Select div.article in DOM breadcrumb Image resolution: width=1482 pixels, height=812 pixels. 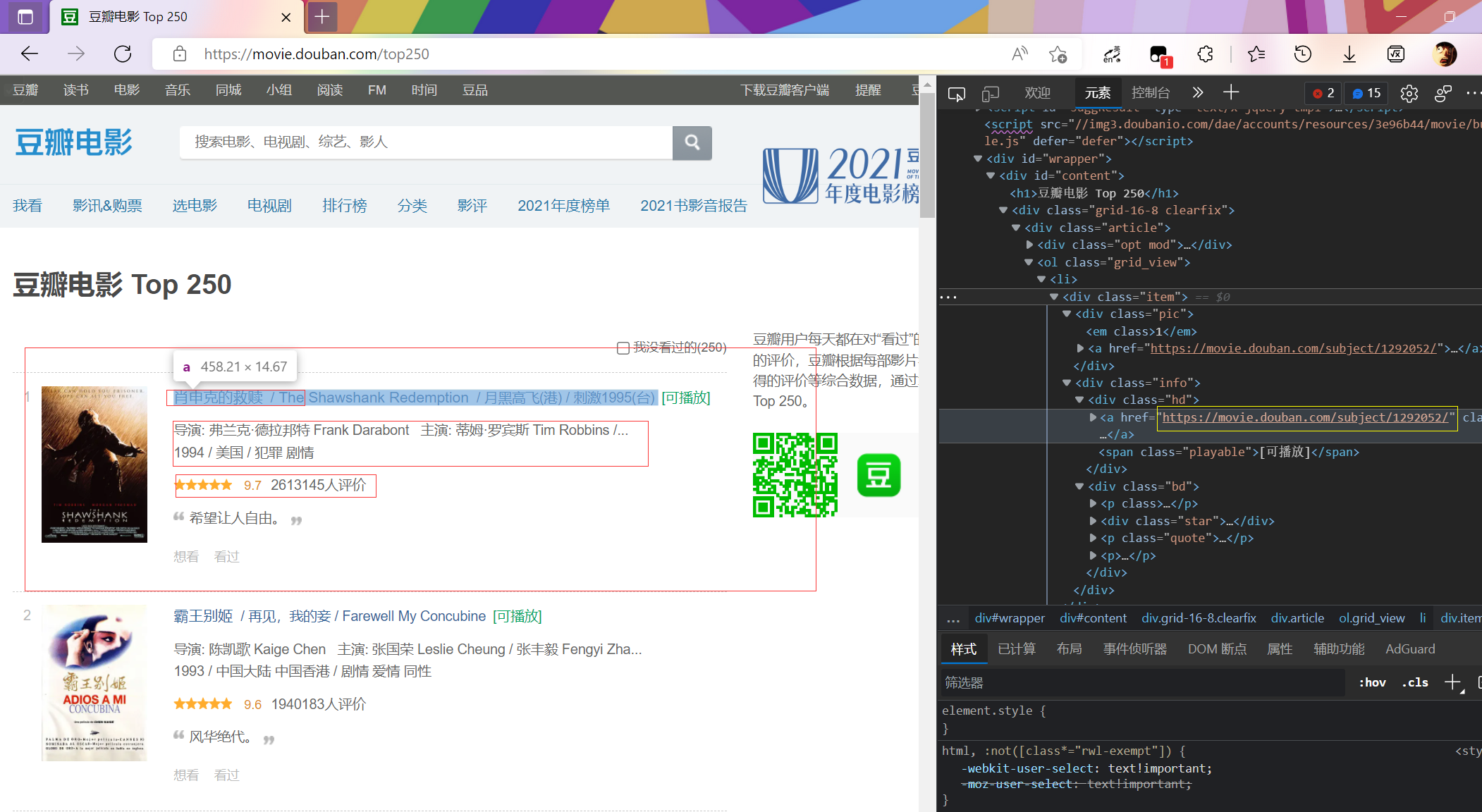[1297, 618]
